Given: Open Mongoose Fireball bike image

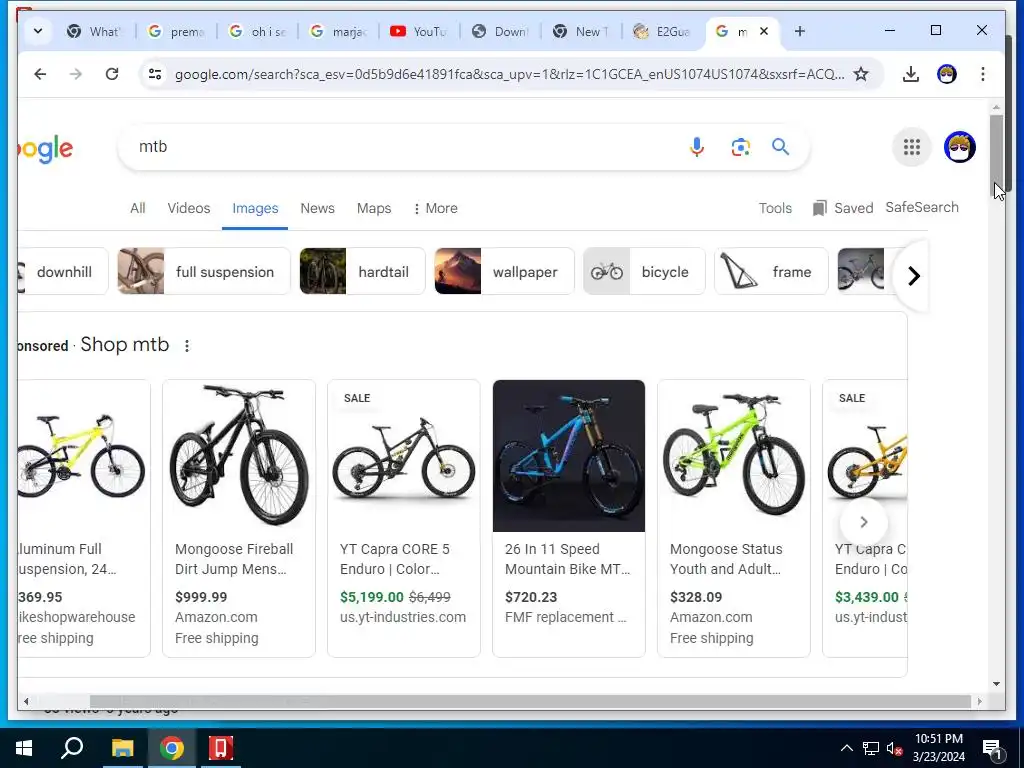Looking at the screenshot, I should pos(239,456).
